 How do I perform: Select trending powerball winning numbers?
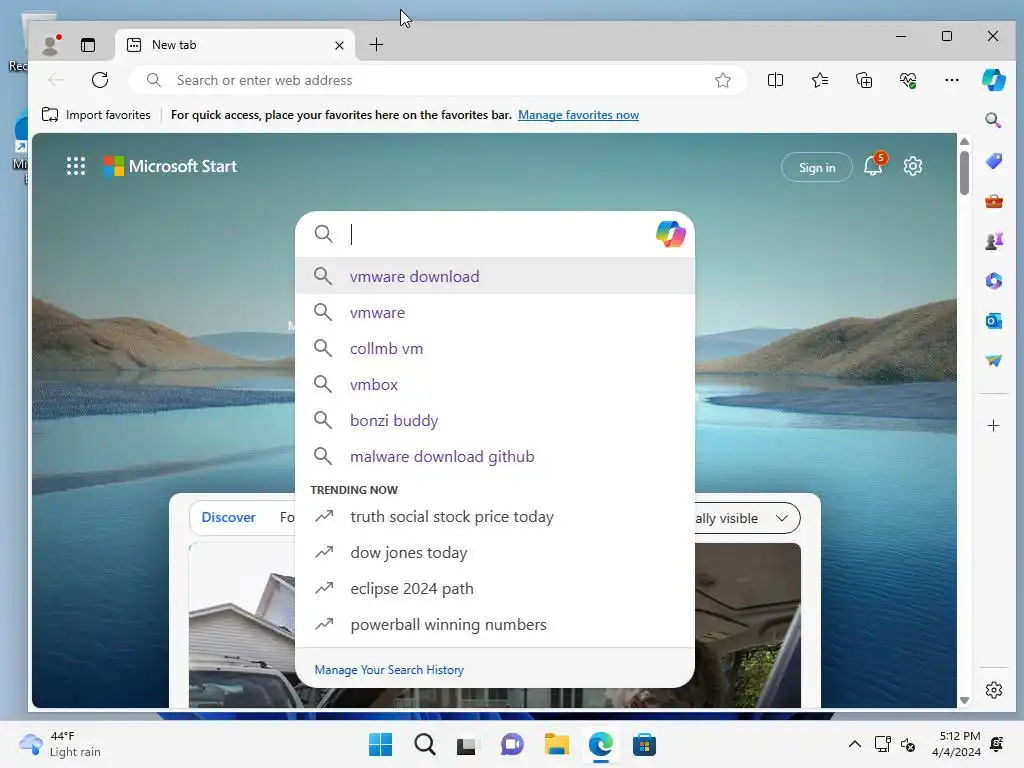(x=494, y=624)
